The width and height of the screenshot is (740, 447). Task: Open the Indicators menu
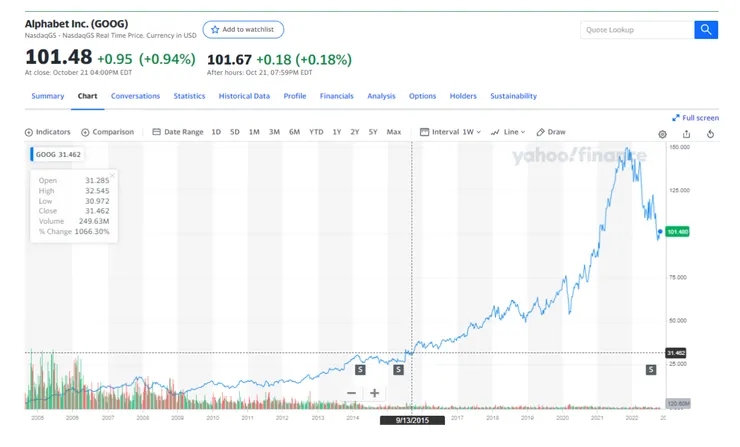tap(48, 132)
